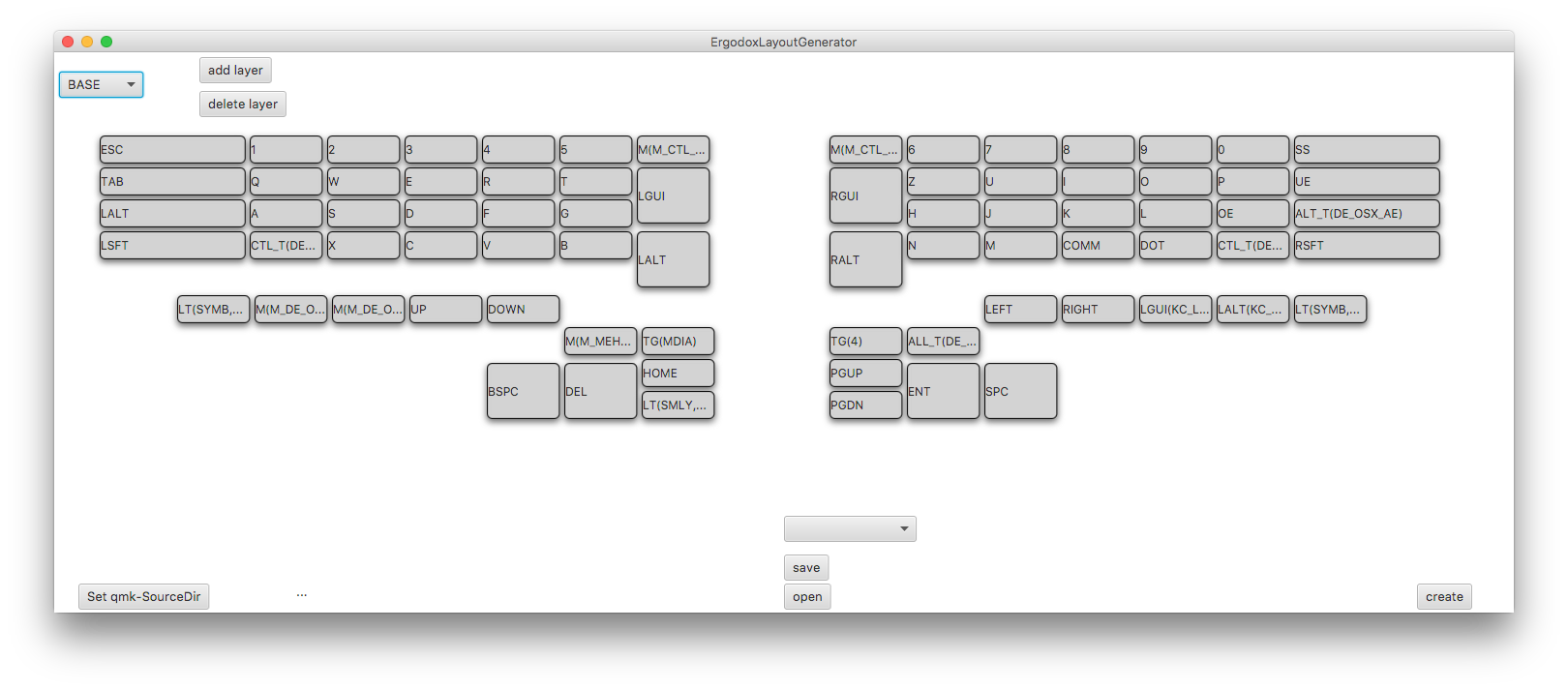Choose the BSPC thumb key
This screenshot has width=1568, height=690.
click(x=523, y=391)
